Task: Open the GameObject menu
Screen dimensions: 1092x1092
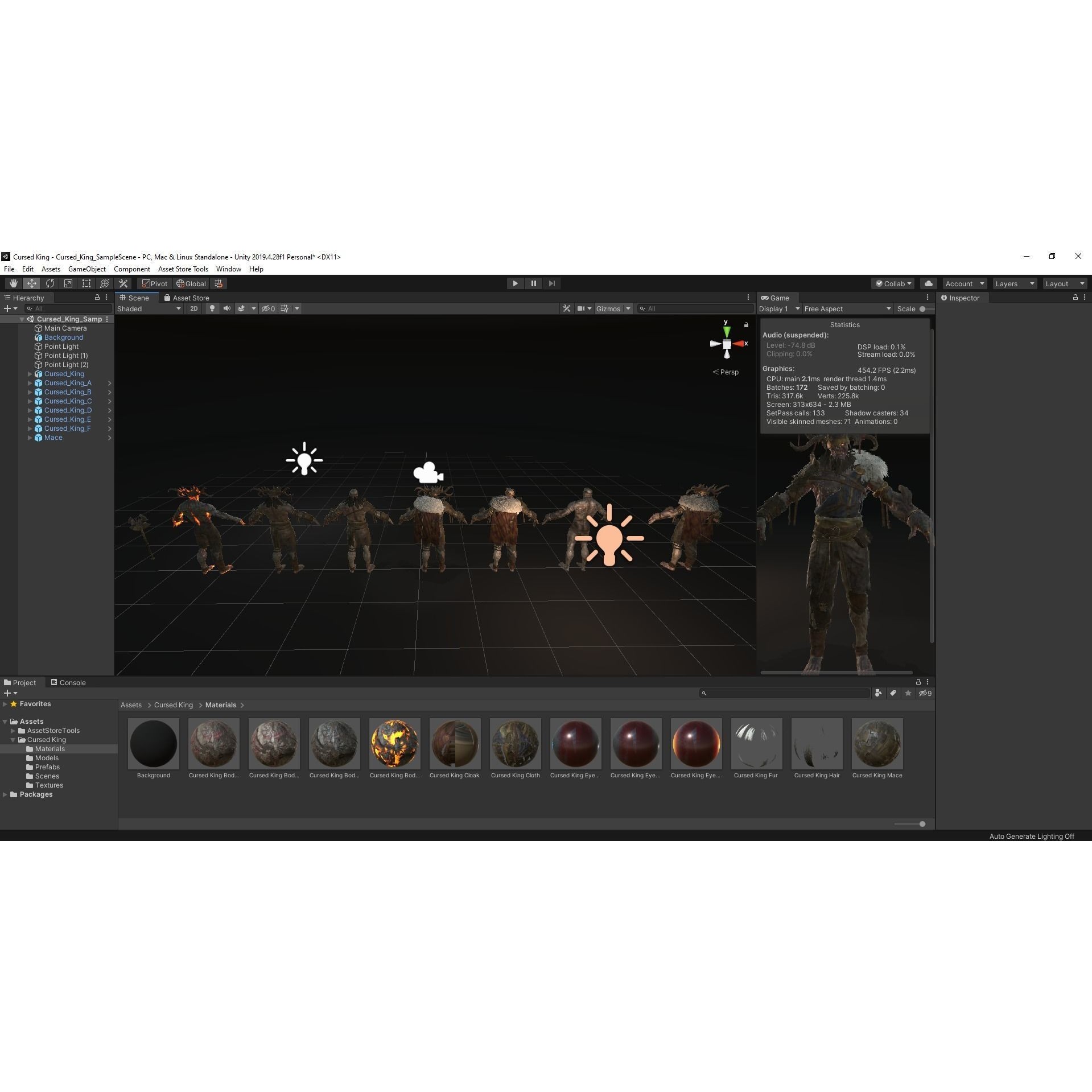Action: 86,269
